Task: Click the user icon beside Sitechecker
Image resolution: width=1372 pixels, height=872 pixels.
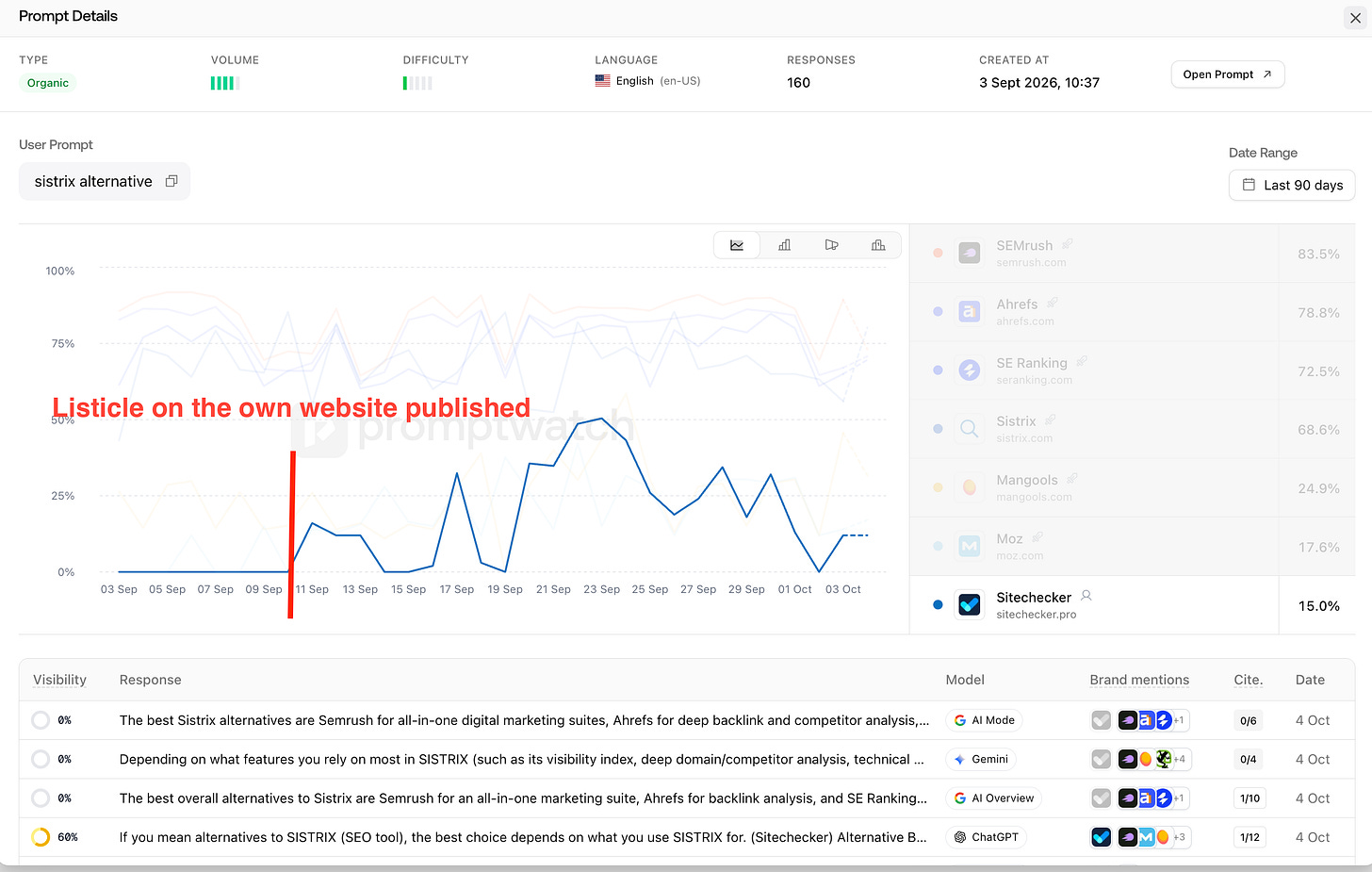Action: point(1086,596)
